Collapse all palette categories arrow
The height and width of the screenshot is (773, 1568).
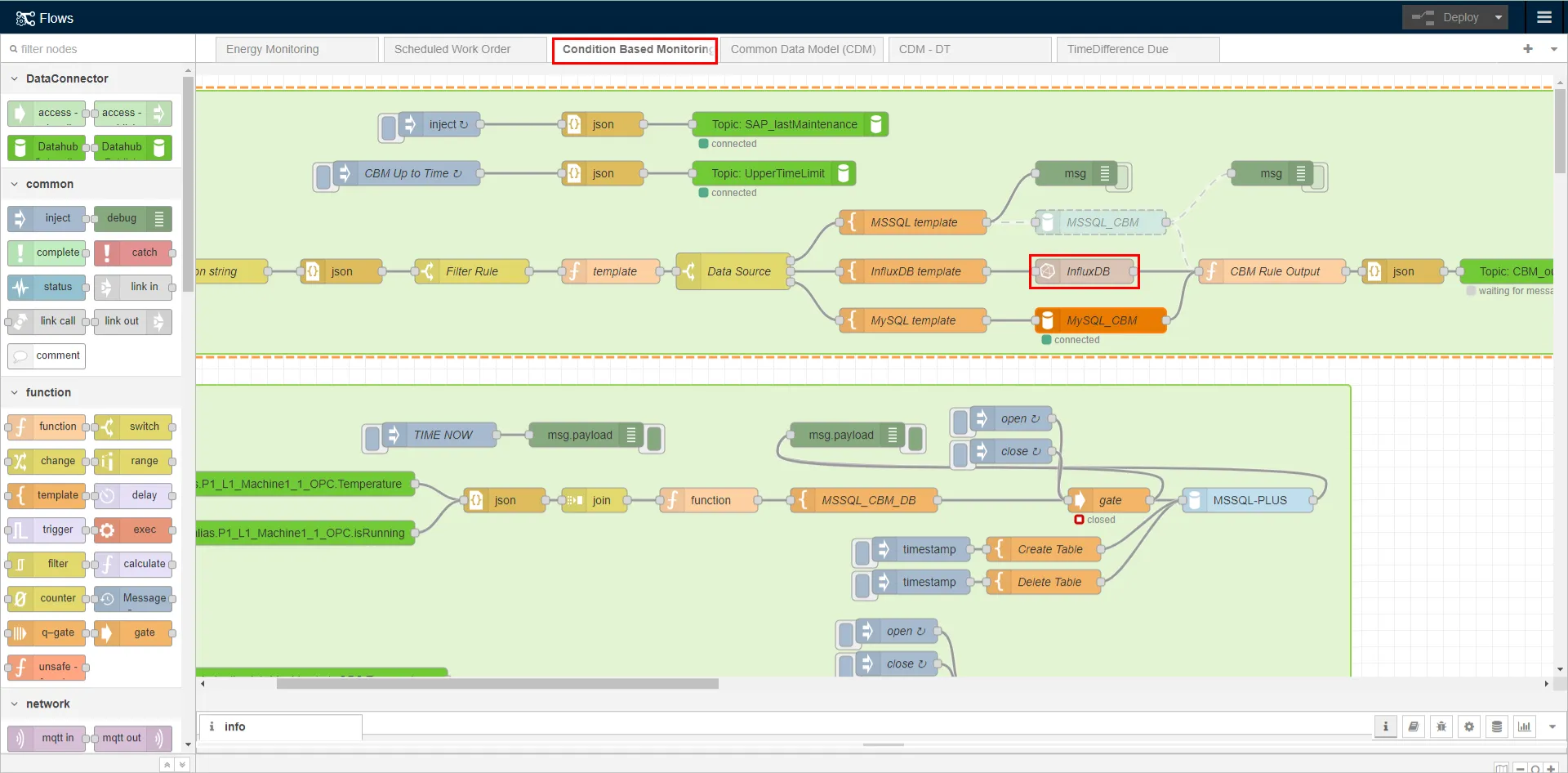click(167, 765)
